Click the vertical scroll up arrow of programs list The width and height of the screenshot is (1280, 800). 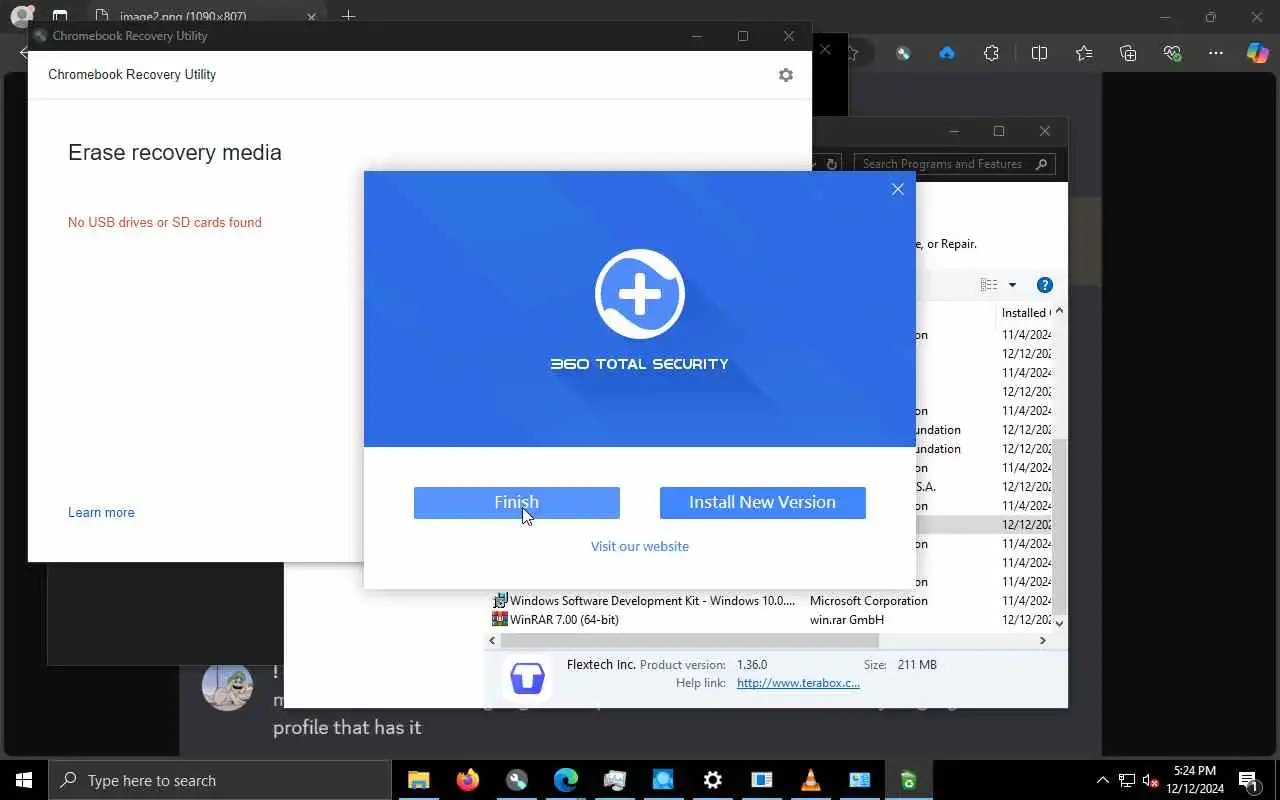(1059, 311)
